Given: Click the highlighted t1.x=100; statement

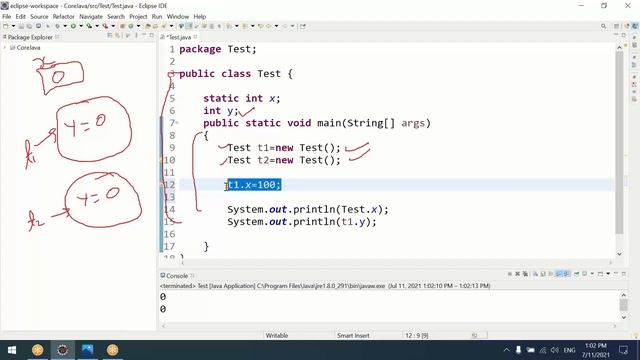Looking at the screenshot, I should click(x=254, y=185).
